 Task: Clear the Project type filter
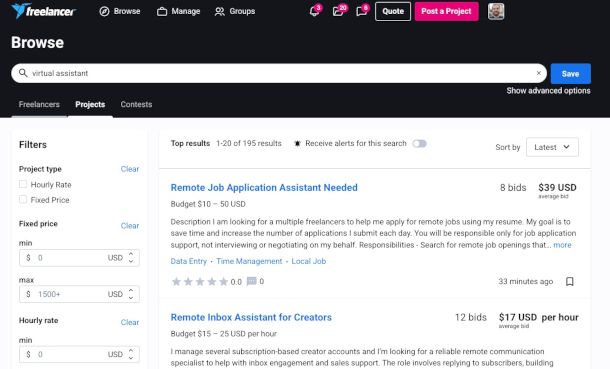coord(130,169)
